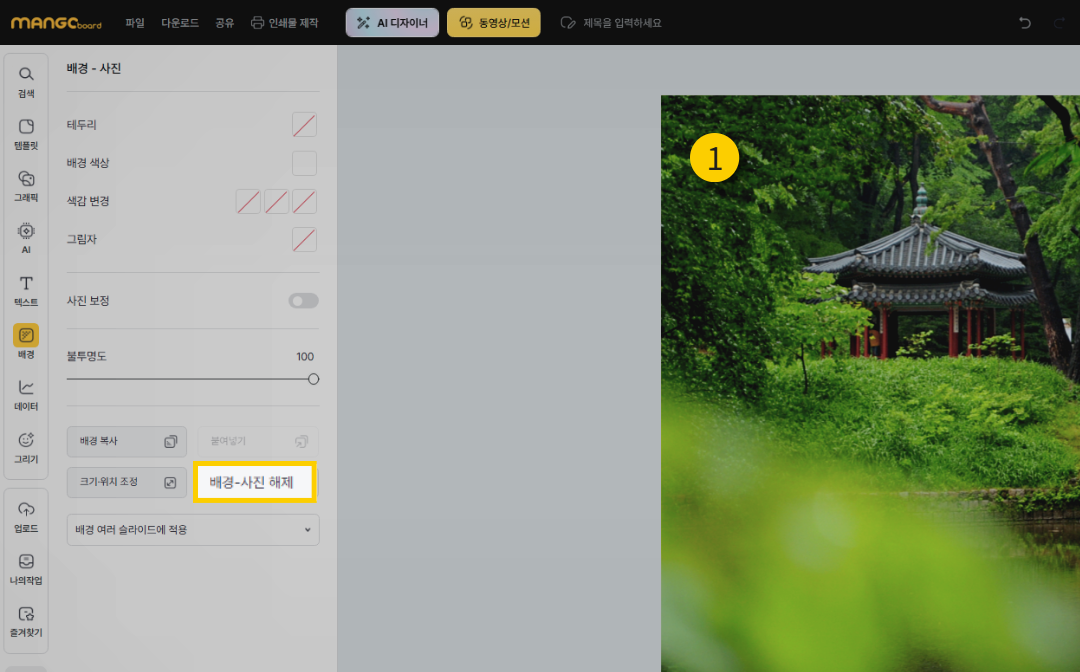Open the 업로드 upload panel

pyautogui.click(x=26, y=514)
